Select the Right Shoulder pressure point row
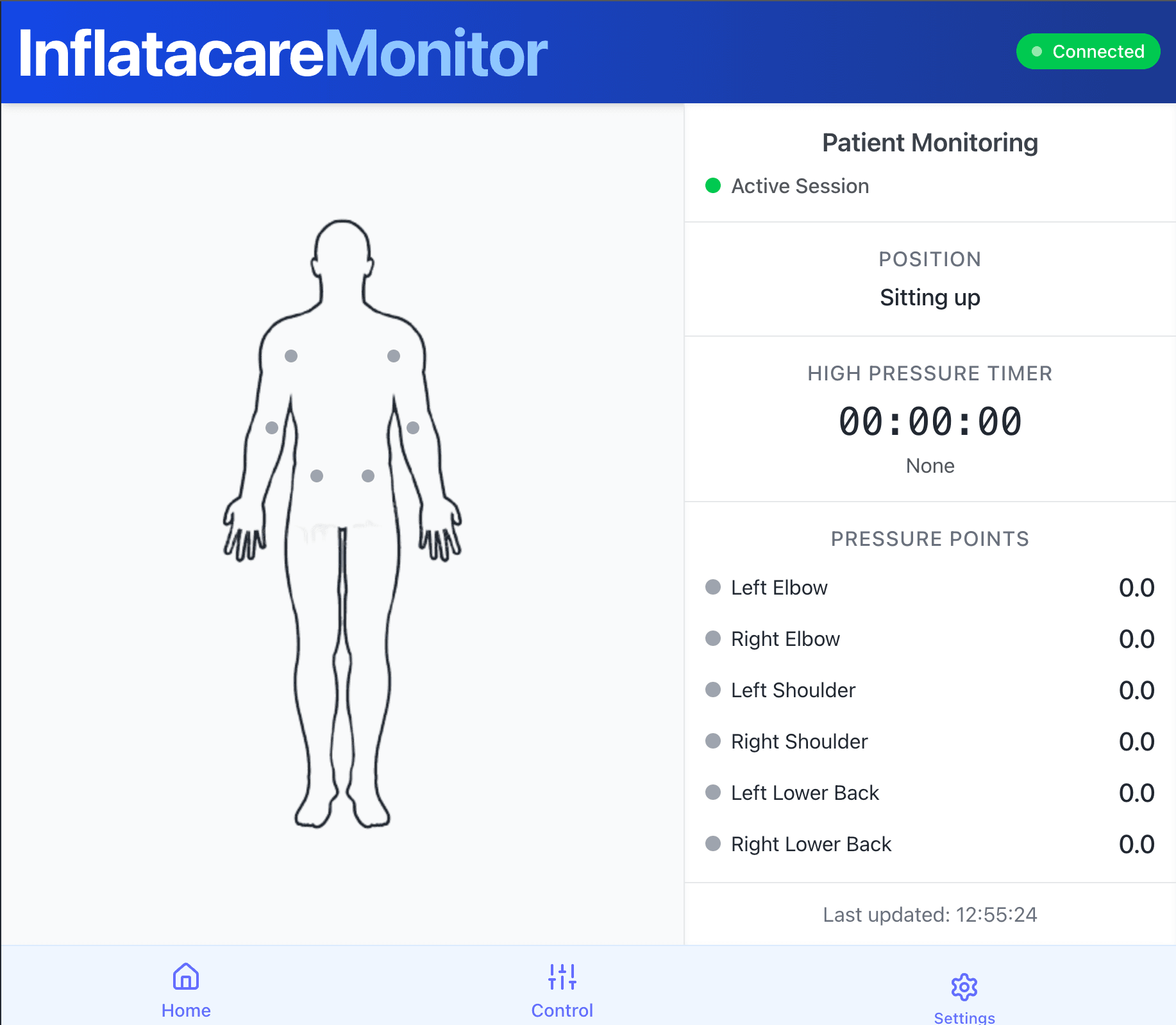The image size is (1176, 1025). [x=799, y=741]
